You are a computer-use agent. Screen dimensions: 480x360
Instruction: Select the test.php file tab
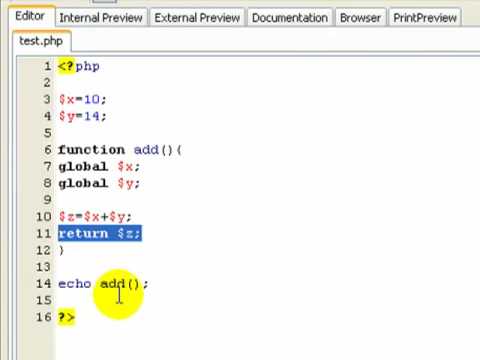pos(41,41)
